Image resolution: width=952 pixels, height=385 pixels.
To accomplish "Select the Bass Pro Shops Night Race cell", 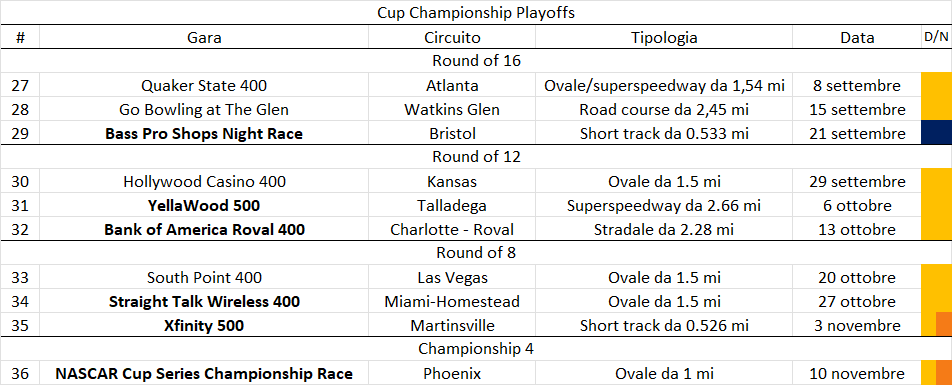I will pos(204,134).
